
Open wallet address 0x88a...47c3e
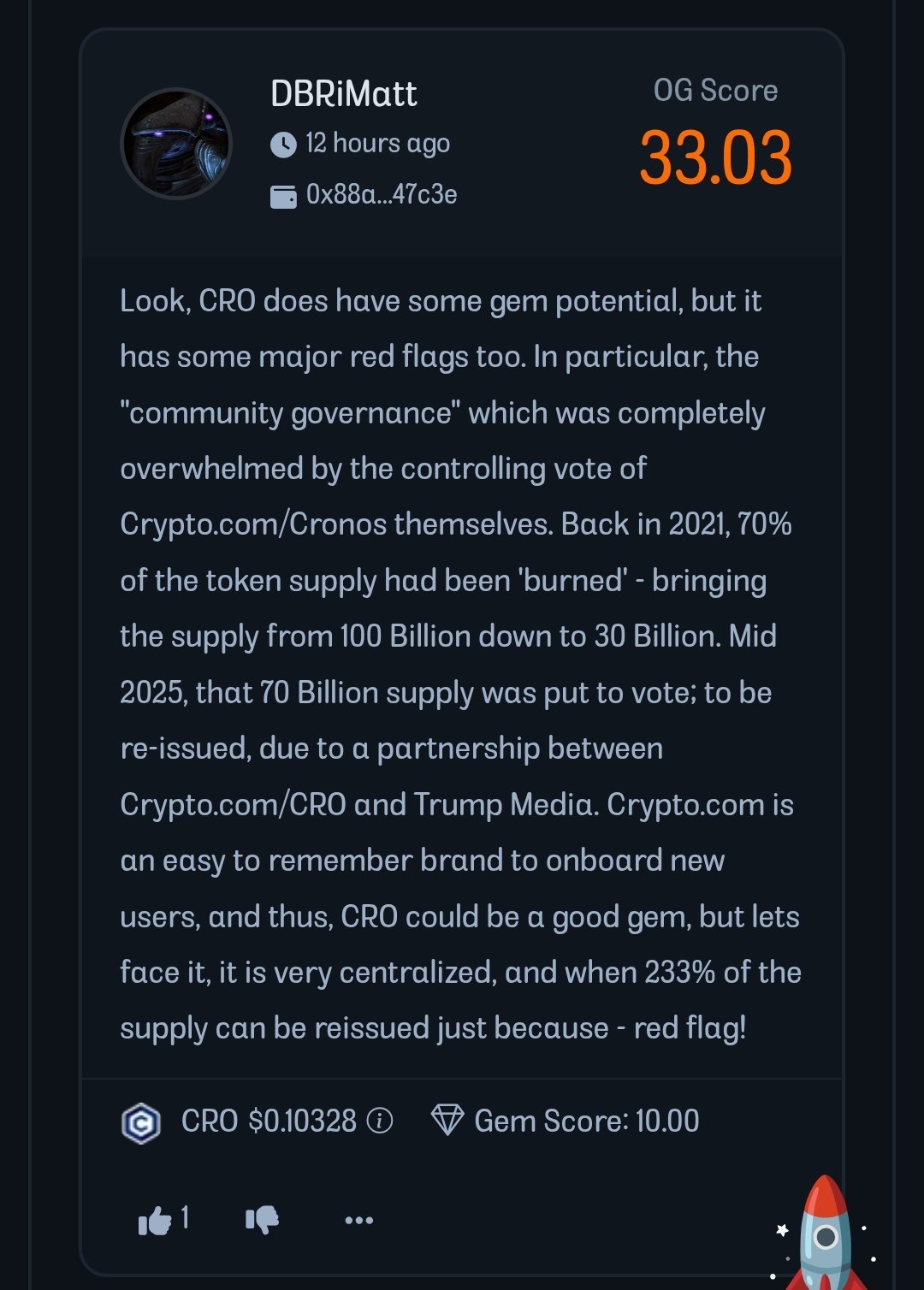coord(382,195)
